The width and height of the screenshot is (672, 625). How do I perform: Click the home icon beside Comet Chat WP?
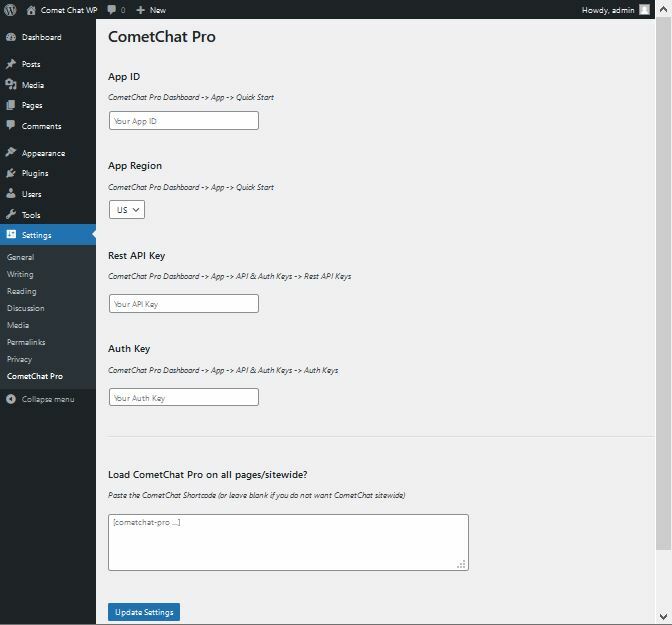31,10
